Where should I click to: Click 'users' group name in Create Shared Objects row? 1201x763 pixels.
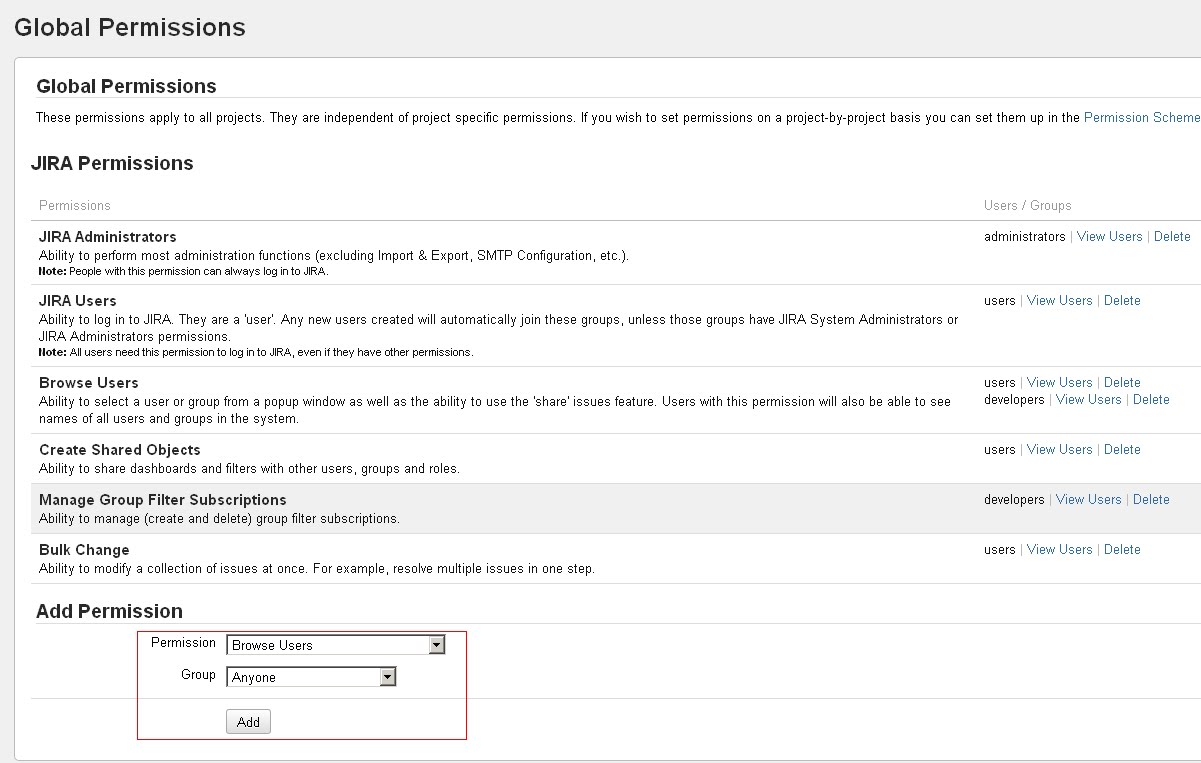pos(1000,450)
